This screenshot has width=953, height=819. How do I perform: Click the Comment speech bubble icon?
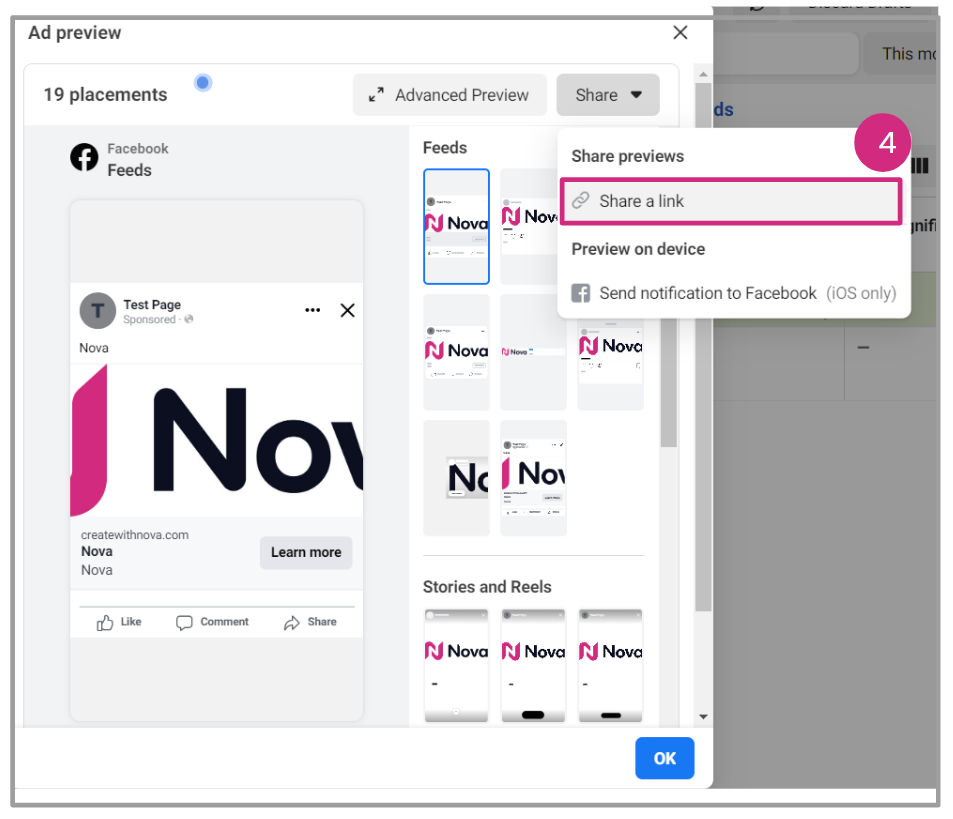point(184,622)
